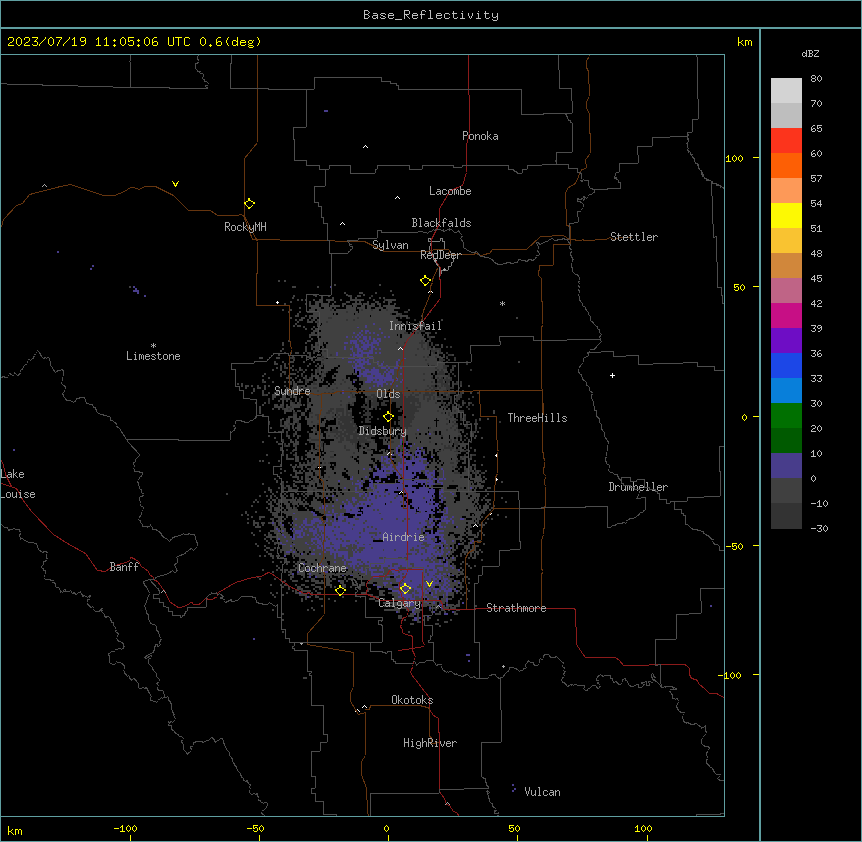The width and height of the screenshot is (862, 842).
Task: Click the asterisk marker above Limestone label
Action: [153, 345]
